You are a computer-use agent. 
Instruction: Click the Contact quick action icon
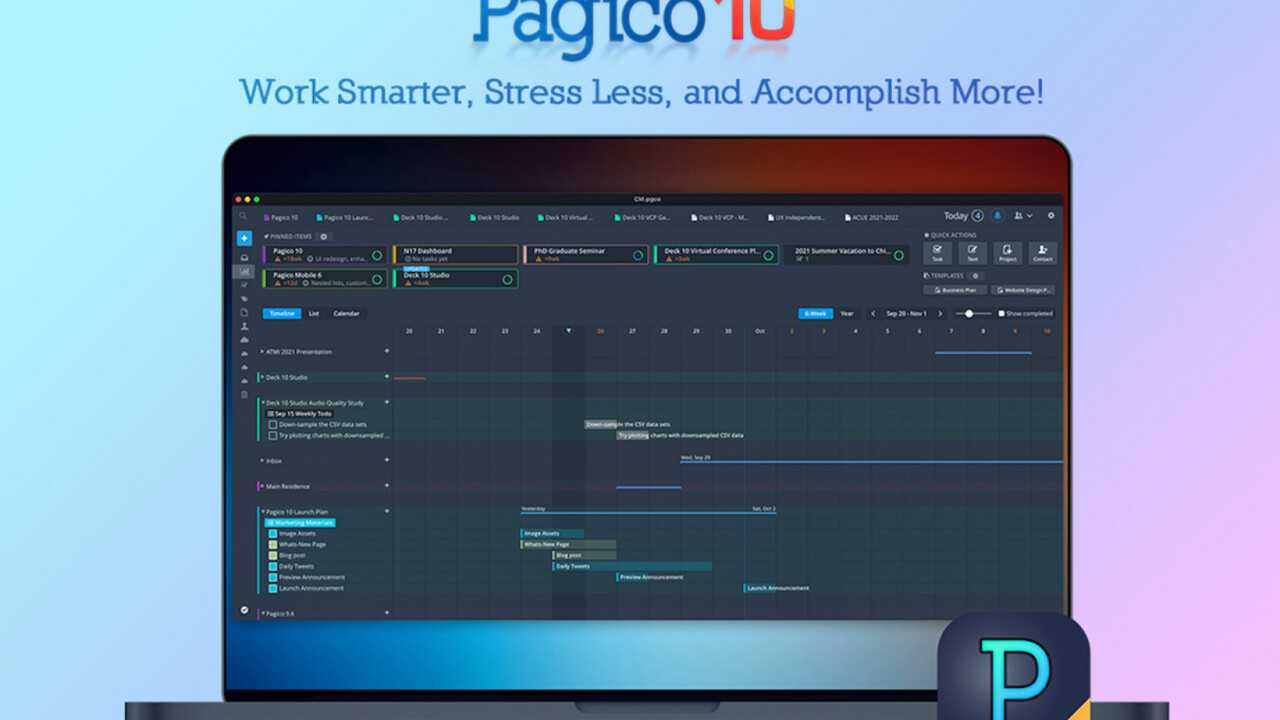(1043, 253)
